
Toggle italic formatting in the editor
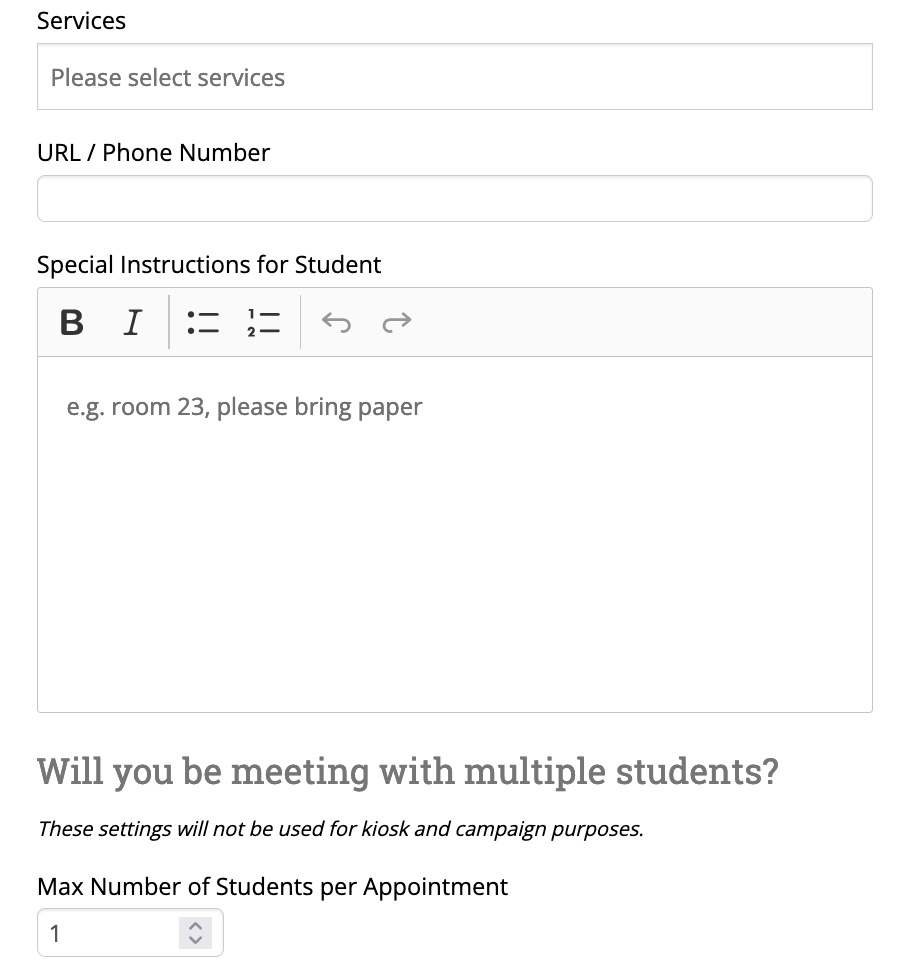click(132, 322)
